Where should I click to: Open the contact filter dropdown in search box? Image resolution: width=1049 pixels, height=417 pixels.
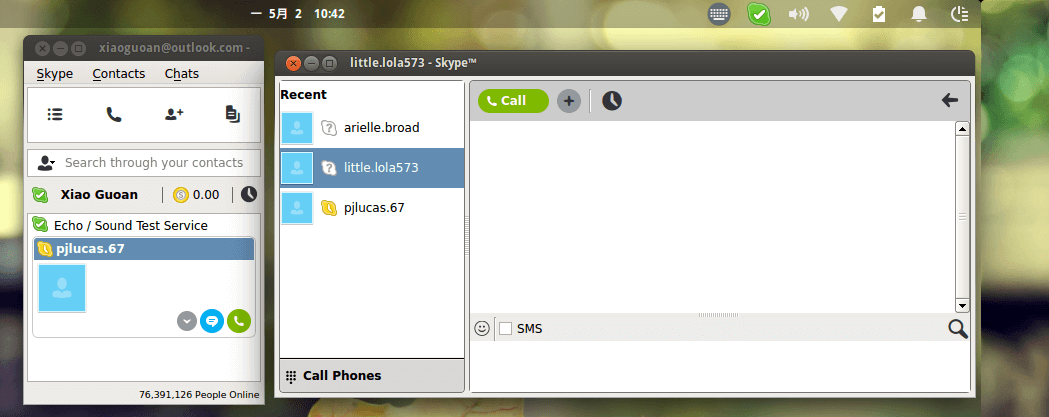click(46, 163)
